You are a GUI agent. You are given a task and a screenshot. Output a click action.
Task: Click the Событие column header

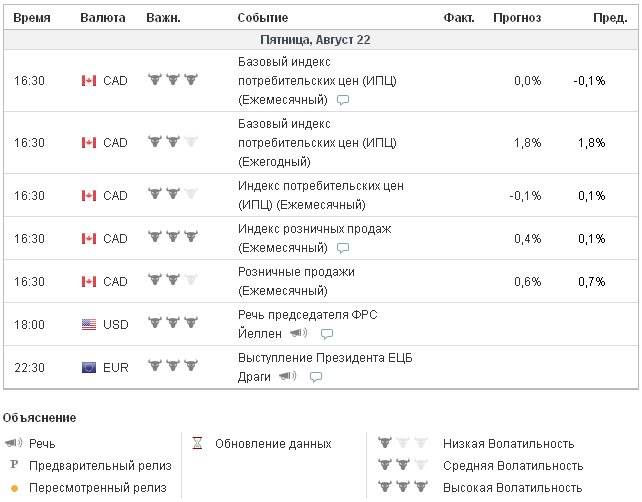pyautogui.click(x=263, y=18)
